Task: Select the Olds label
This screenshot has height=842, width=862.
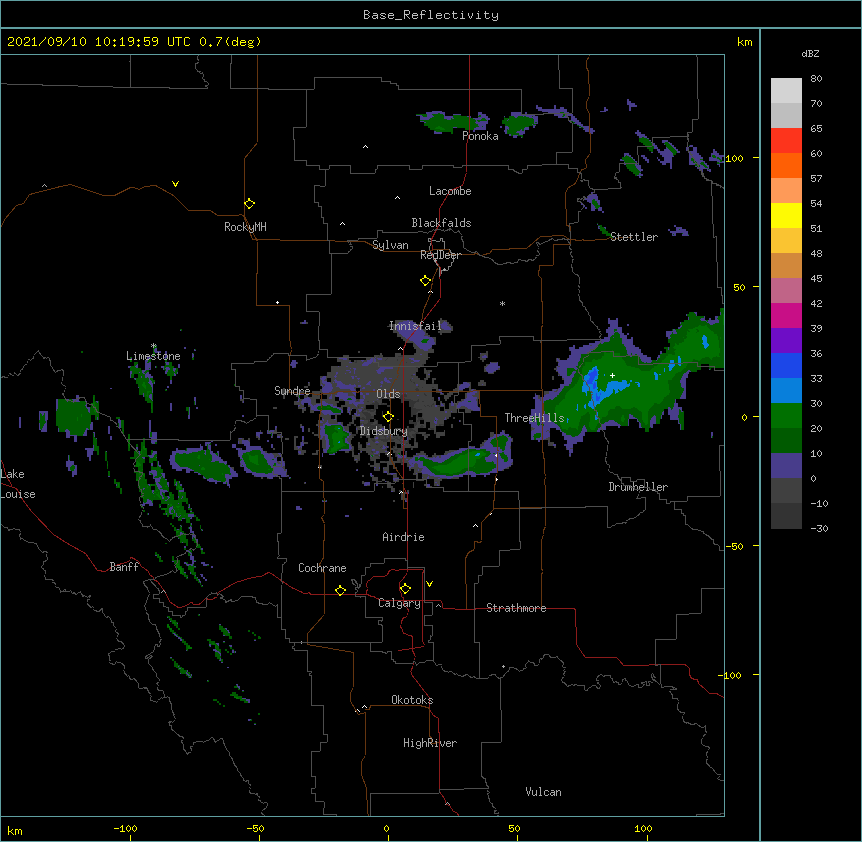Action: click(388, 394)
